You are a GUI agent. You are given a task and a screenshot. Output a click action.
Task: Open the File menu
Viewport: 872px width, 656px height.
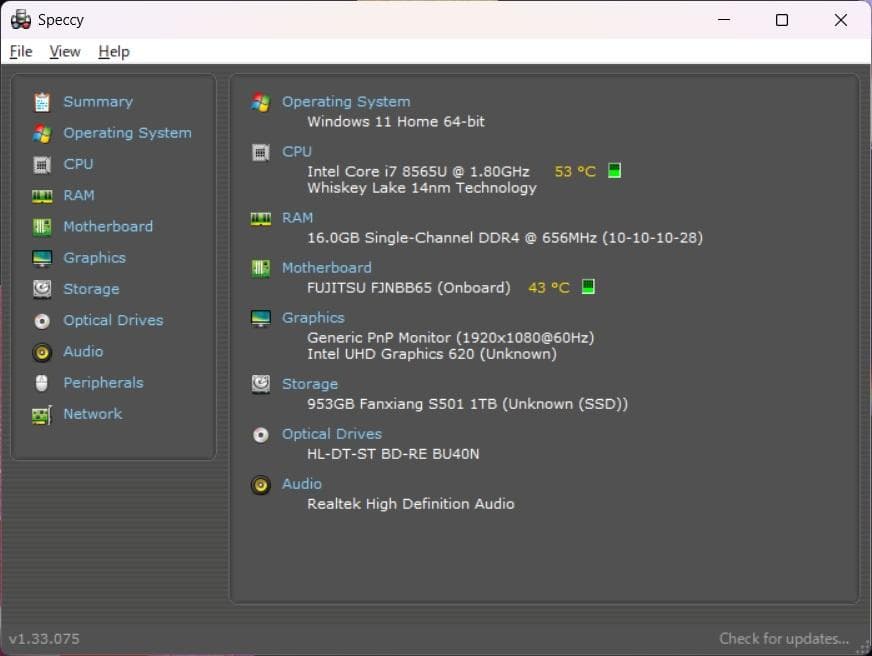[x=20, y=51]
